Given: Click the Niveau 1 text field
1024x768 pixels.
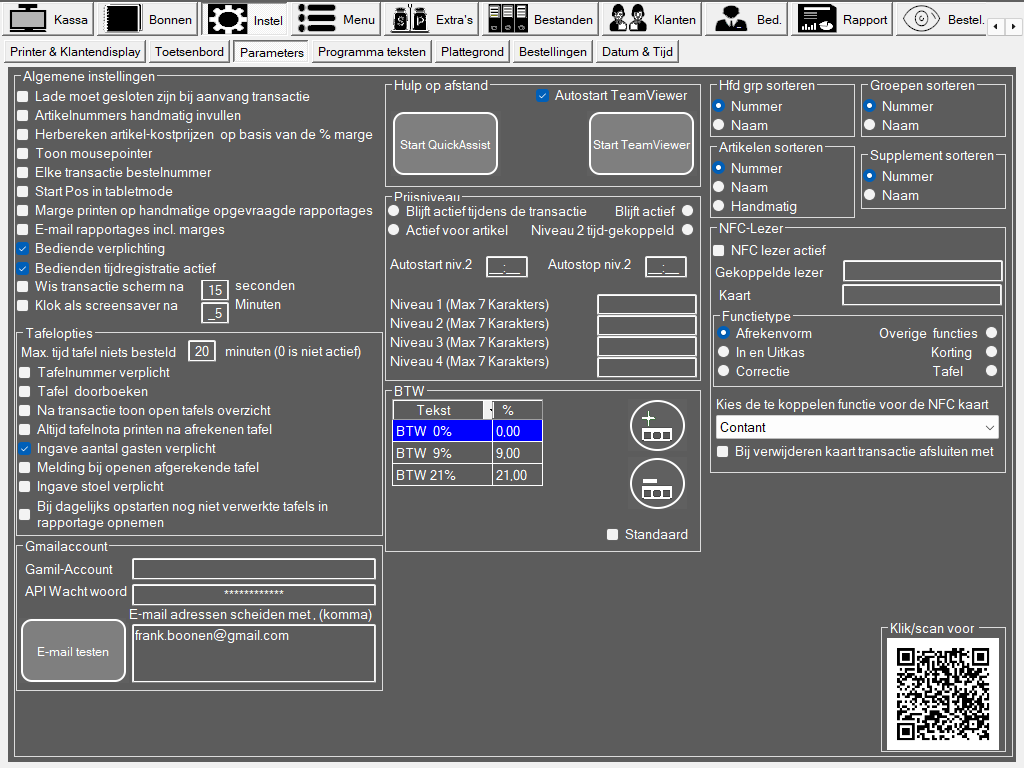Looking at the screenshot, I should 646,305.
